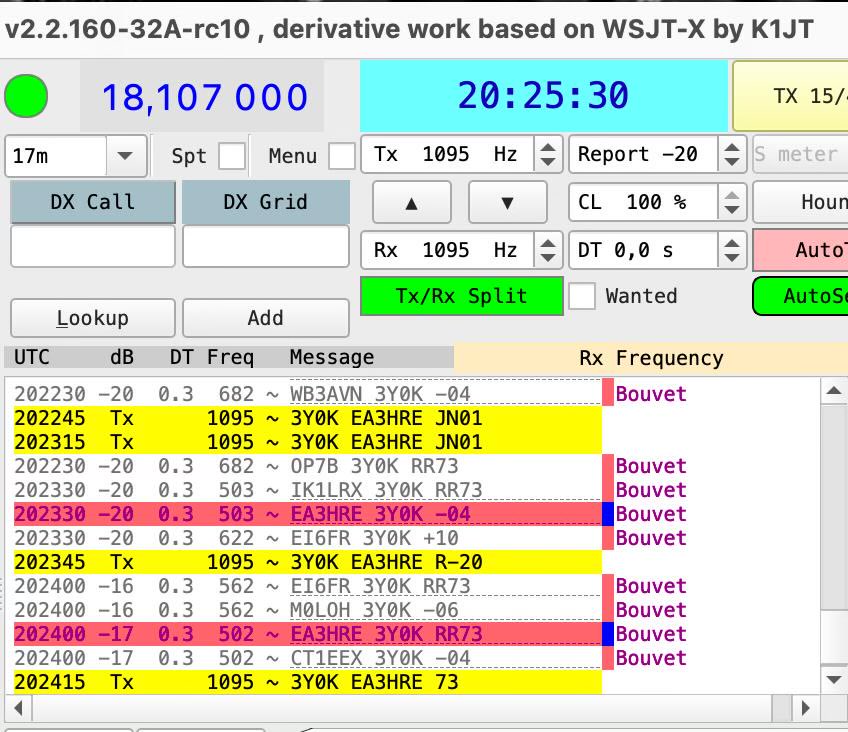Toggle the Tx/Rx Split button
This screenshot has width=848, height=732.
click(x=461, y=296)
